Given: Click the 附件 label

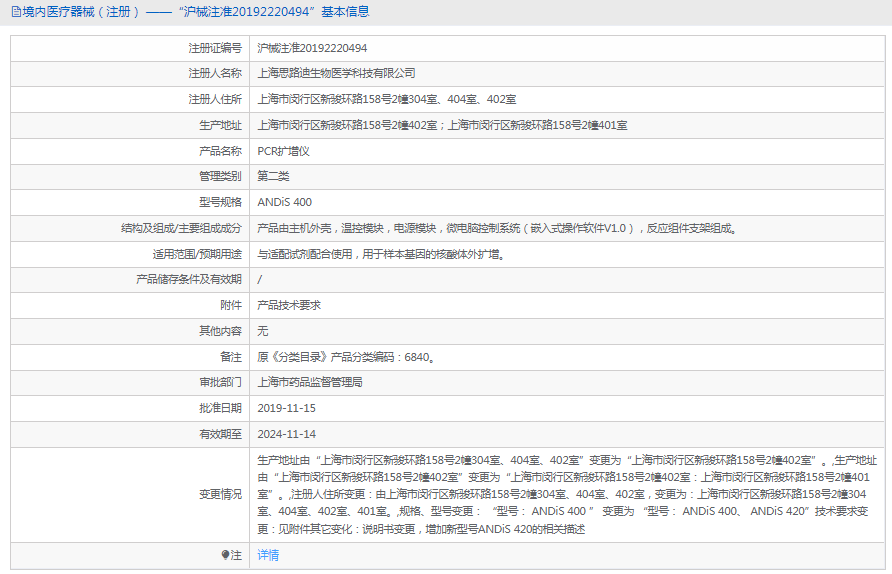Looking at the screenshot, I should click(x=231, y=305).
